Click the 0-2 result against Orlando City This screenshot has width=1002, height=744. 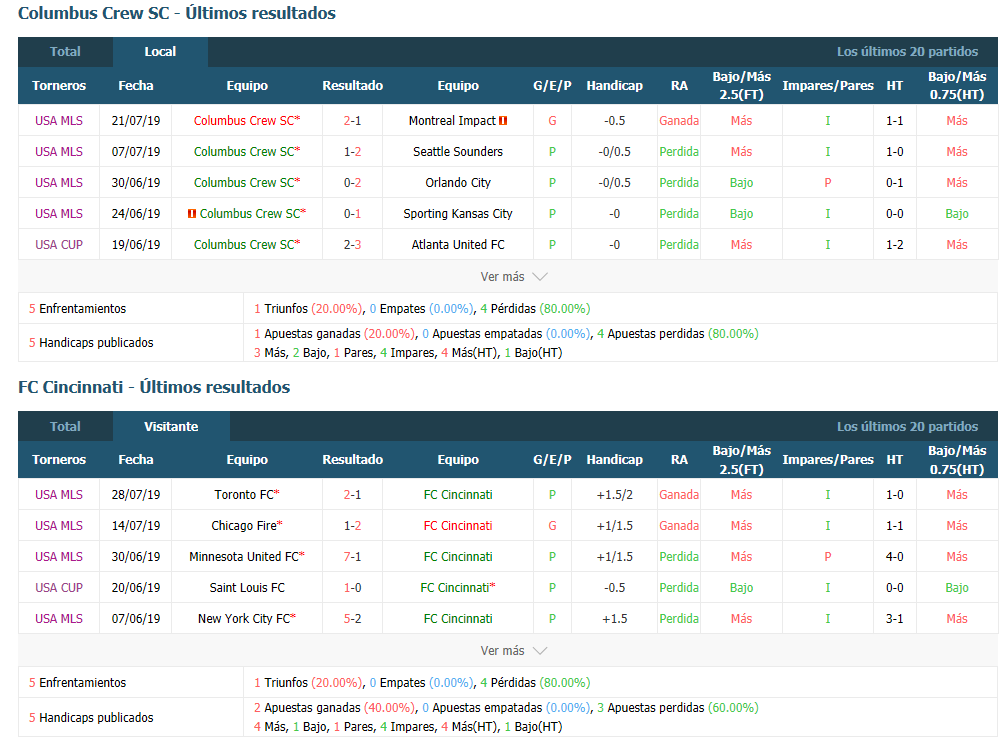click(353, 183)
